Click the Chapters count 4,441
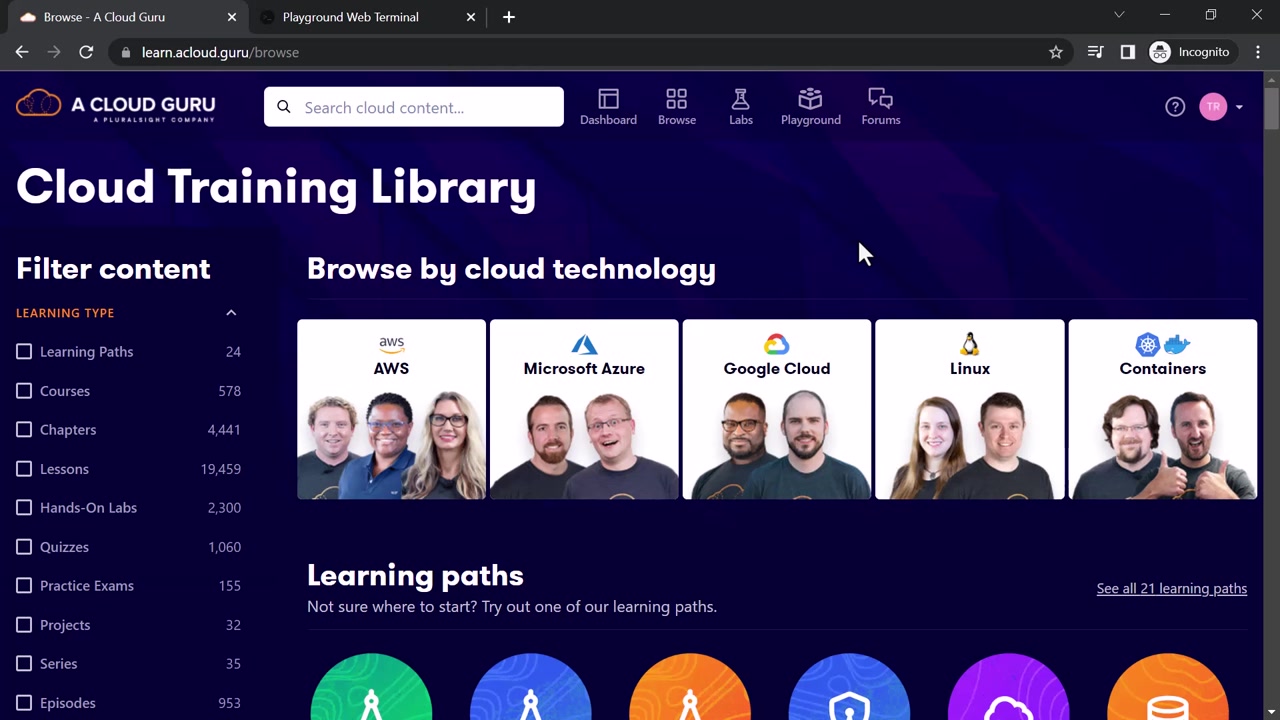Screen dimensions: 1280x720 click(224, 430)
